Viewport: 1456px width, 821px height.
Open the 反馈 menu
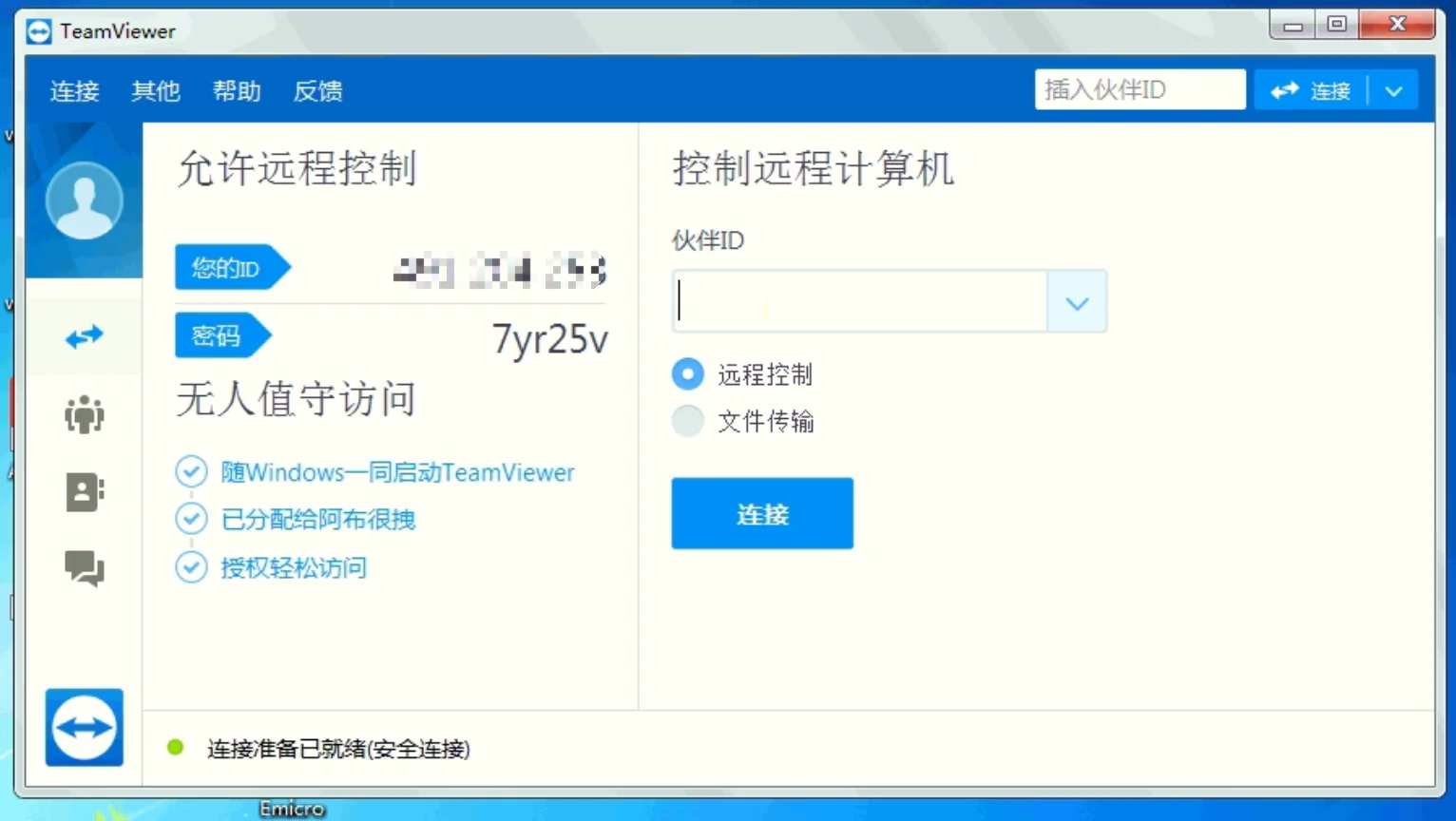[318, 91]
